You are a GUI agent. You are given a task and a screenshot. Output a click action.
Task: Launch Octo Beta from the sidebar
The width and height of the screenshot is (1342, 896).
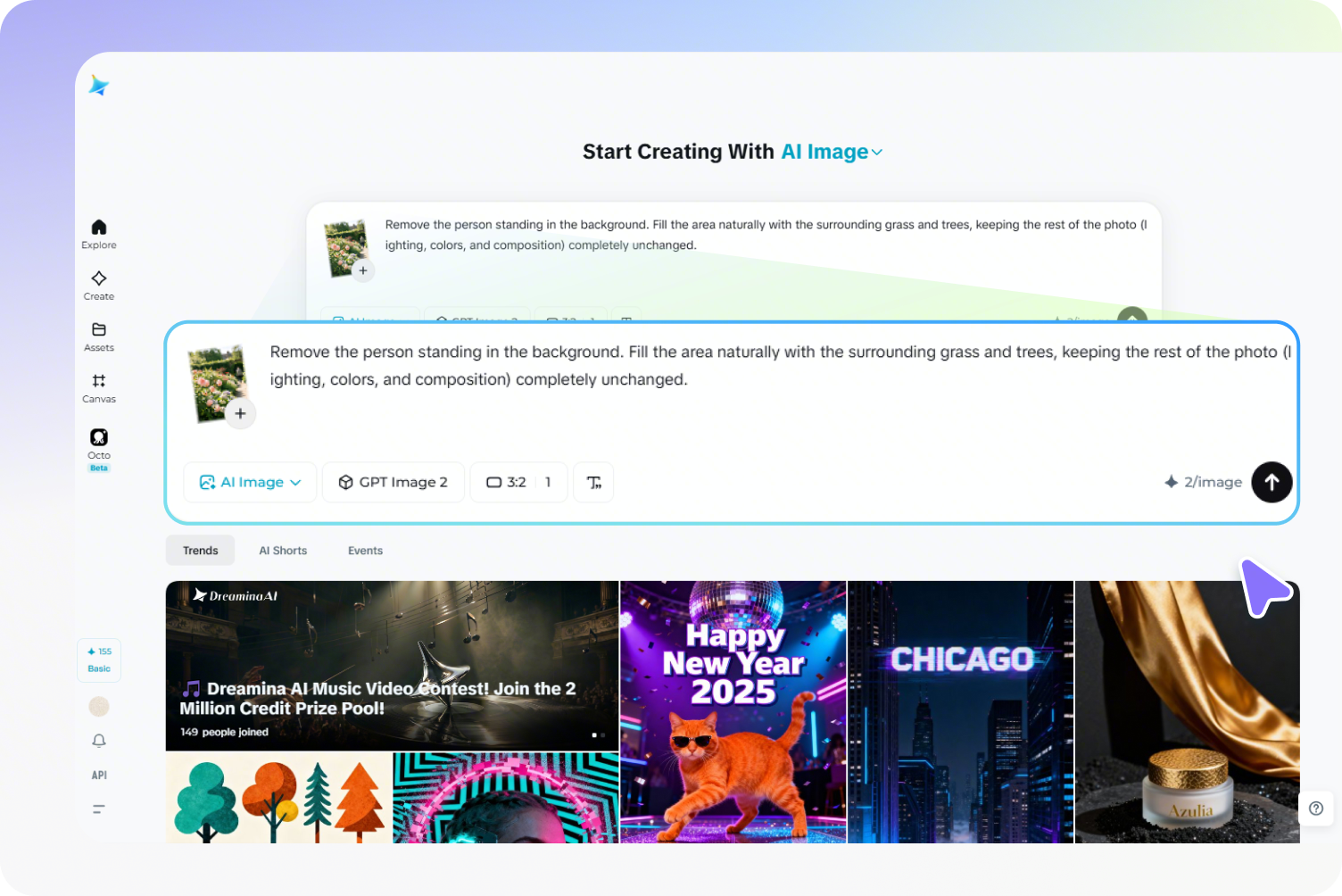99,449
